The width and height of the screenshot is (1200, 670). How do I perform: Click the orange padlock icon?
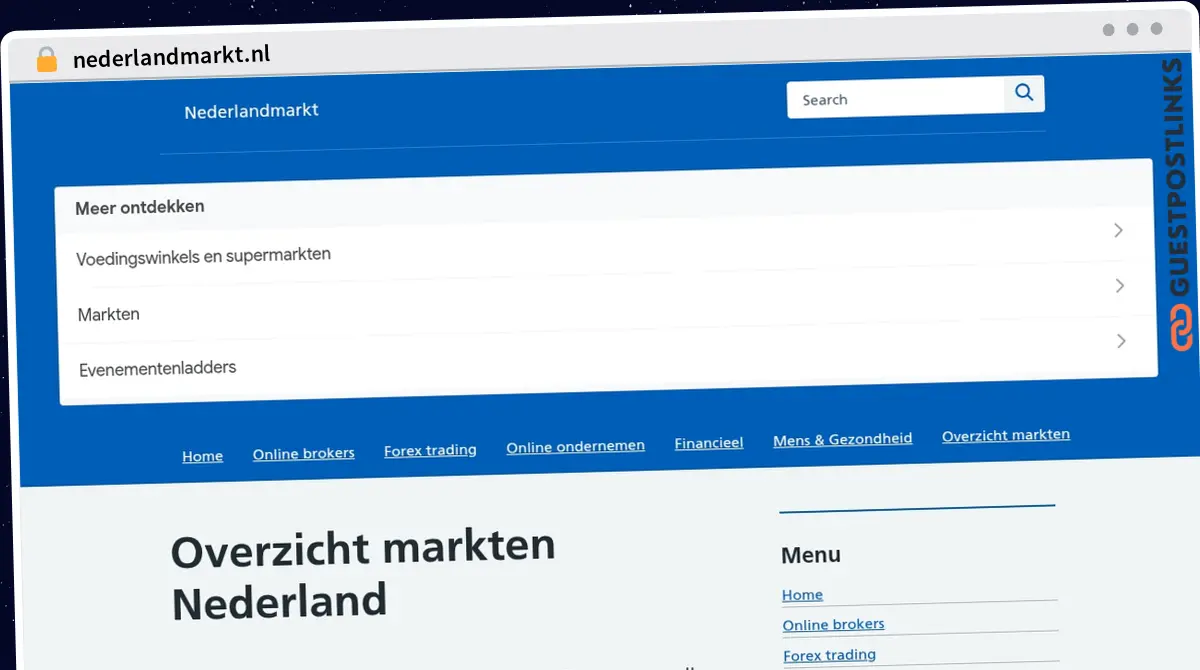[x=47, y=60]
